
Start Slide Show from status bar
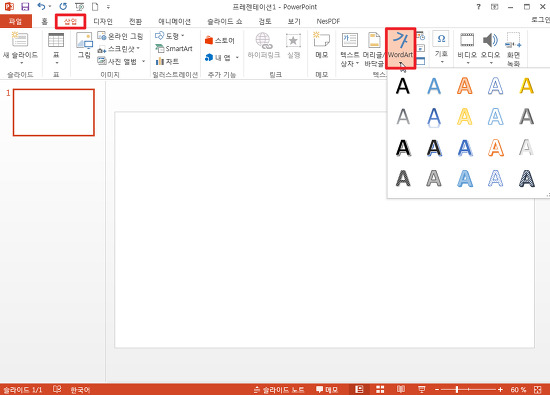pos(422,389)
